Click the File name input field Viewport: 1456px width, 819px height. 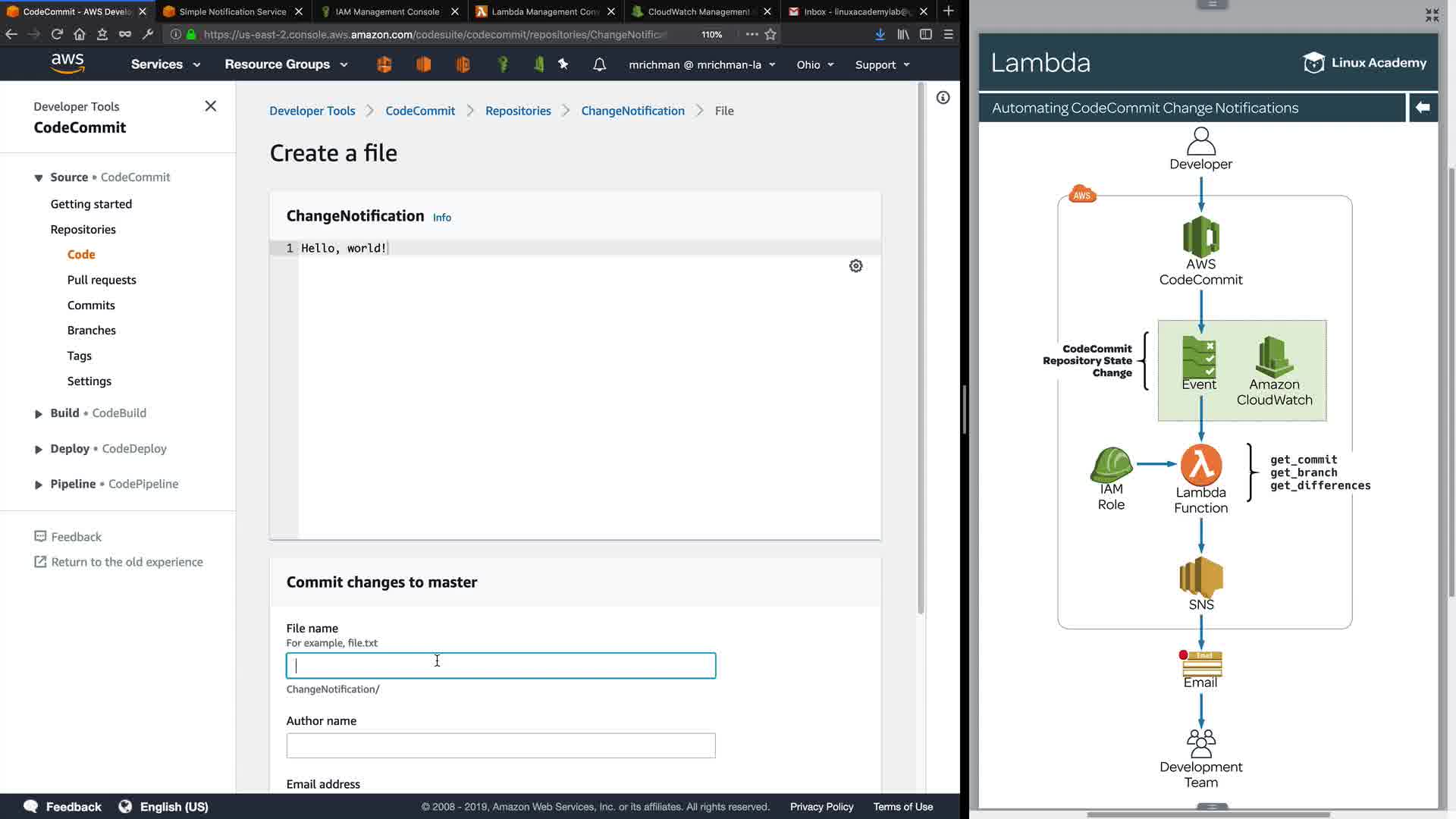pyautogui.click(x=500, y=666)
